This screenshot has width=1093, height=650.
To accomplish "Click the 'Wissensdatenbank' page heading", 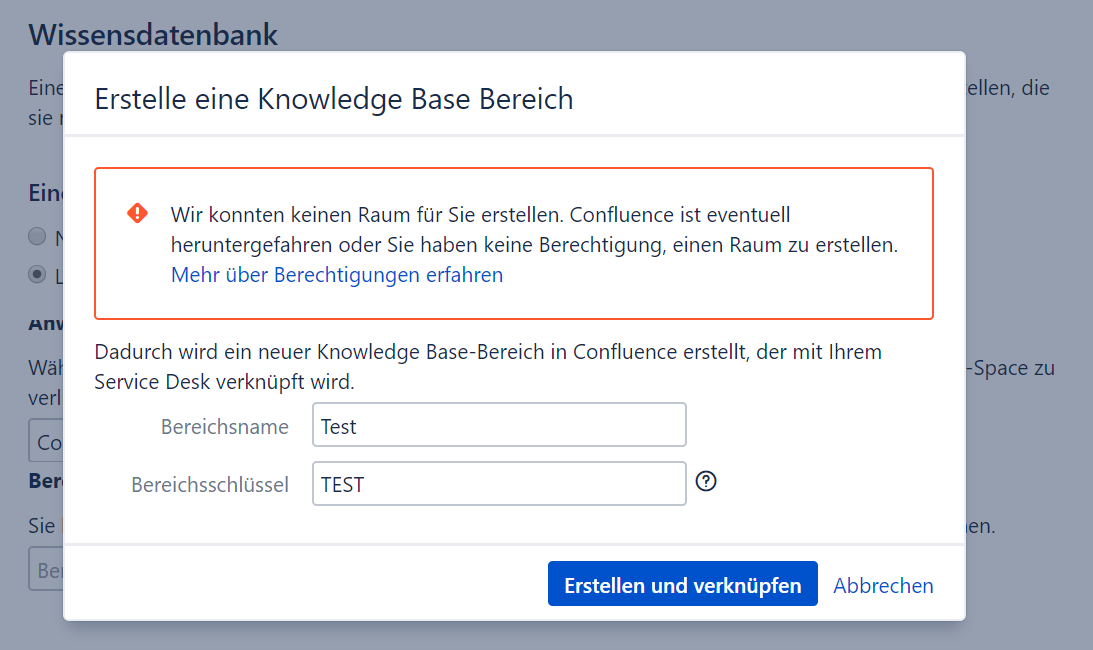I will point(153,34).
